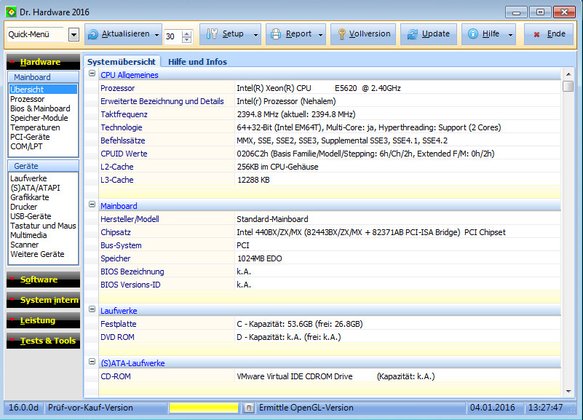The height and width of the screenshot is (420, 583).
Task: Click the Ende button label
Action: pyautogui.click(x=556, y=34)
